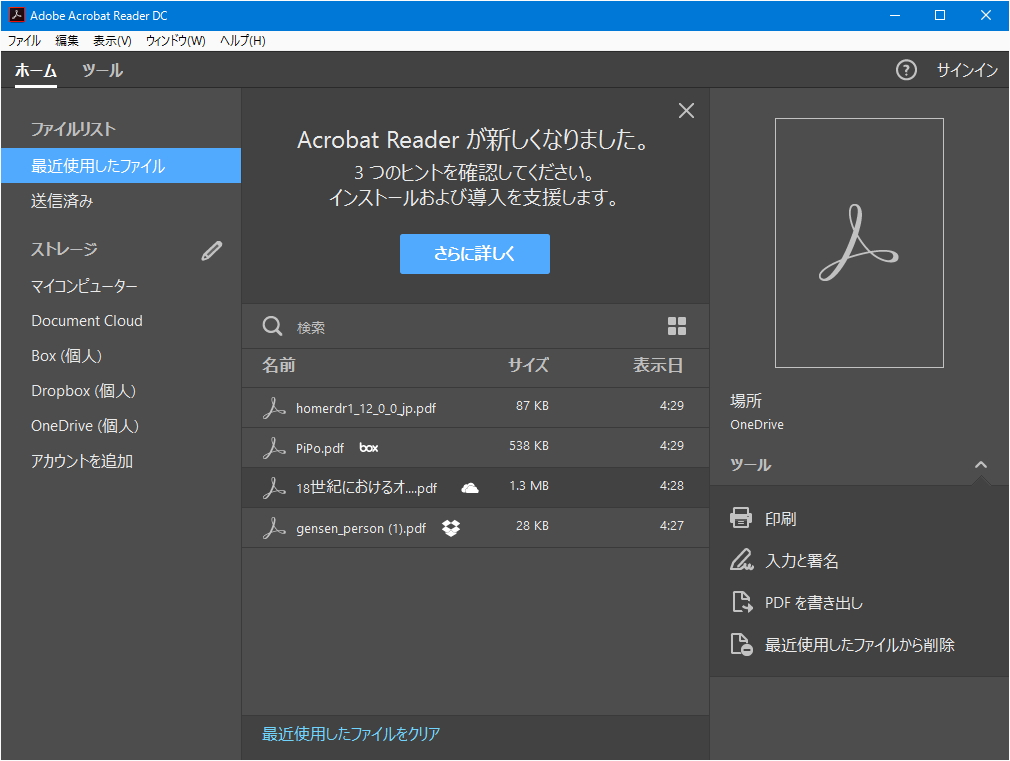Click the PDF を書き出し export icon

(x=740, y=602)
